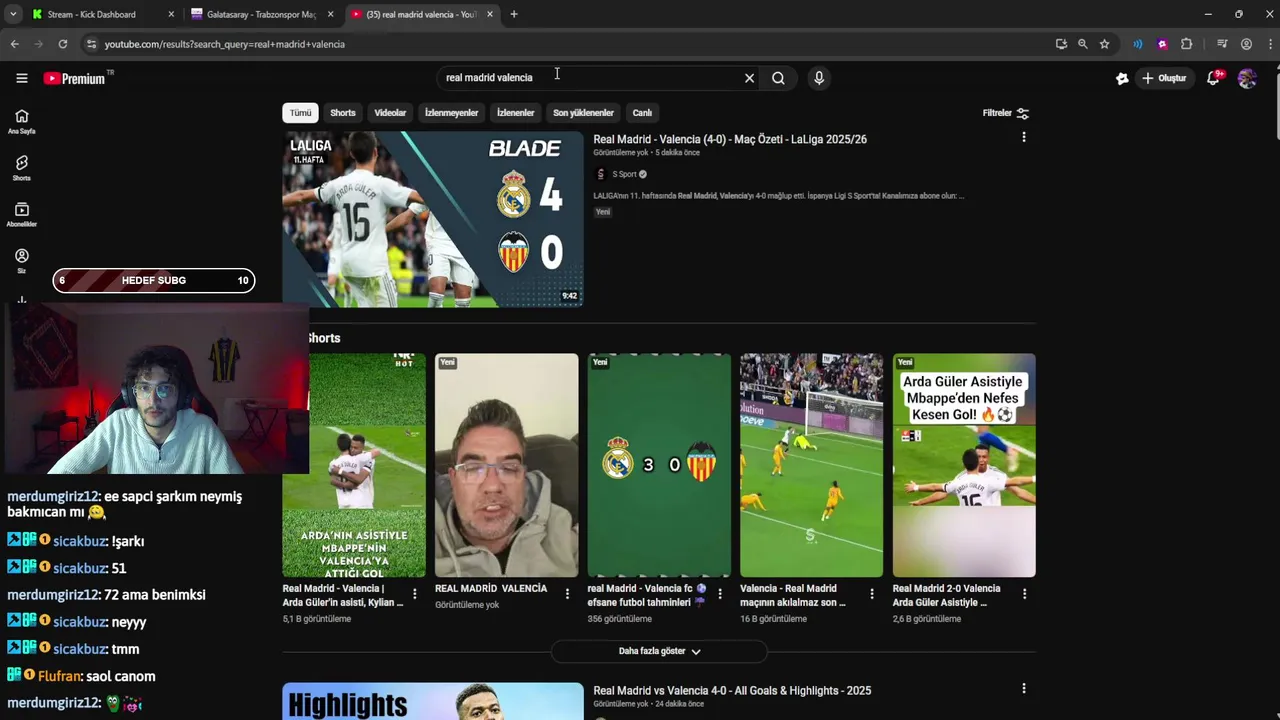Screen dimensions: 1280x720
Task: Open the Extensions puzzle icon
Action: 1187,44
